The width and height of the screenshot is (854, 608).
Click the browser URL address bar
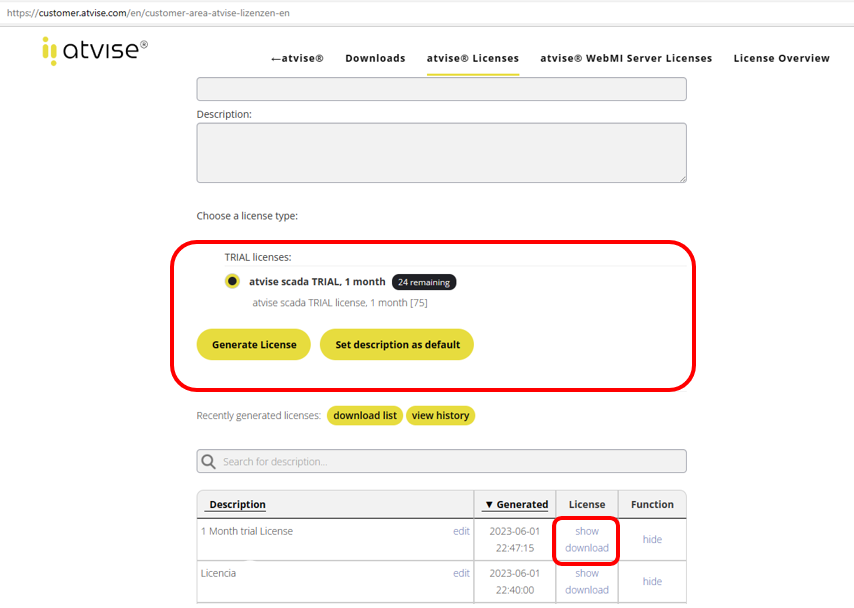tap(427, 13)
